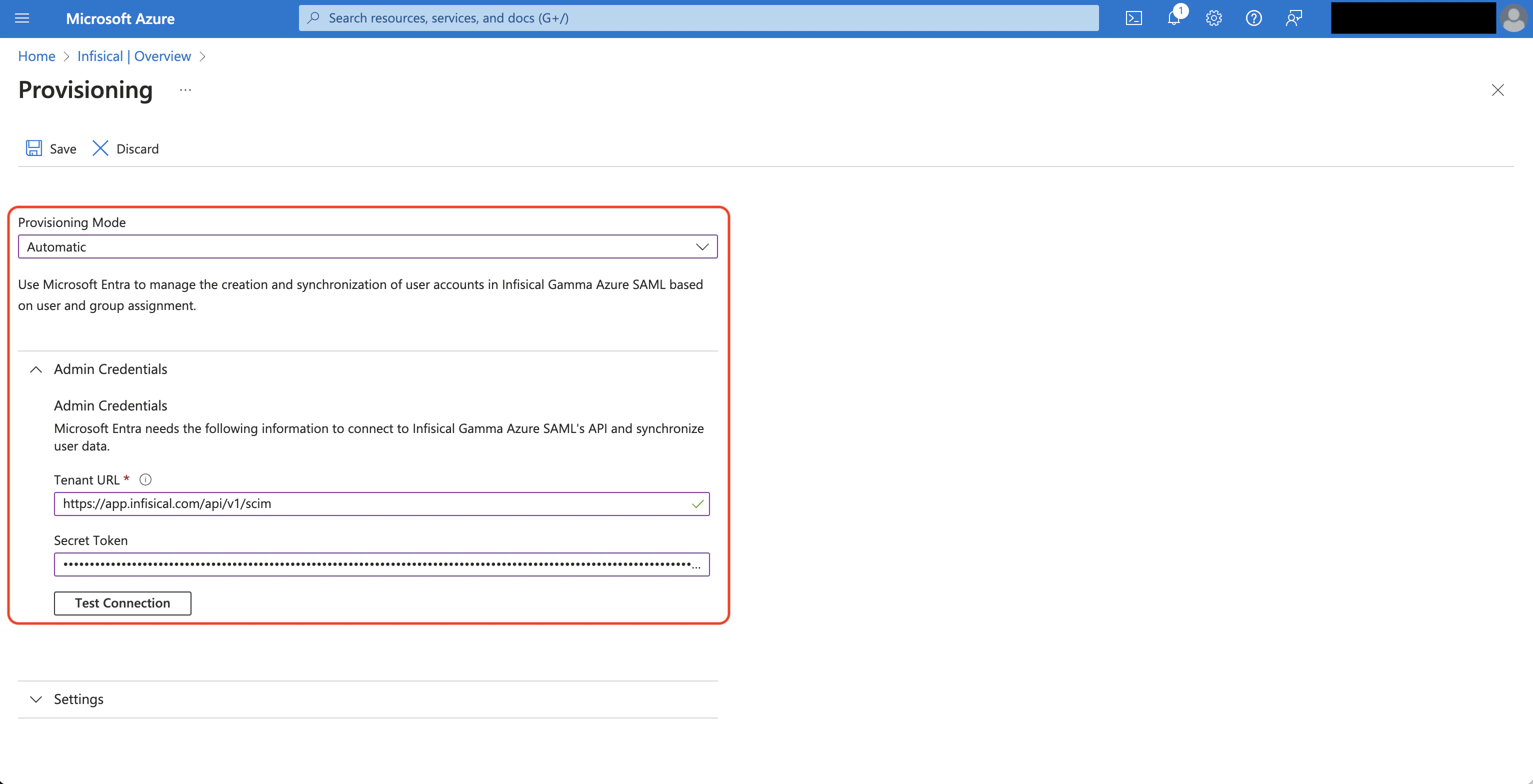1533x784 pixels.
Task: View notifications bell icon
Action: 1173,18
